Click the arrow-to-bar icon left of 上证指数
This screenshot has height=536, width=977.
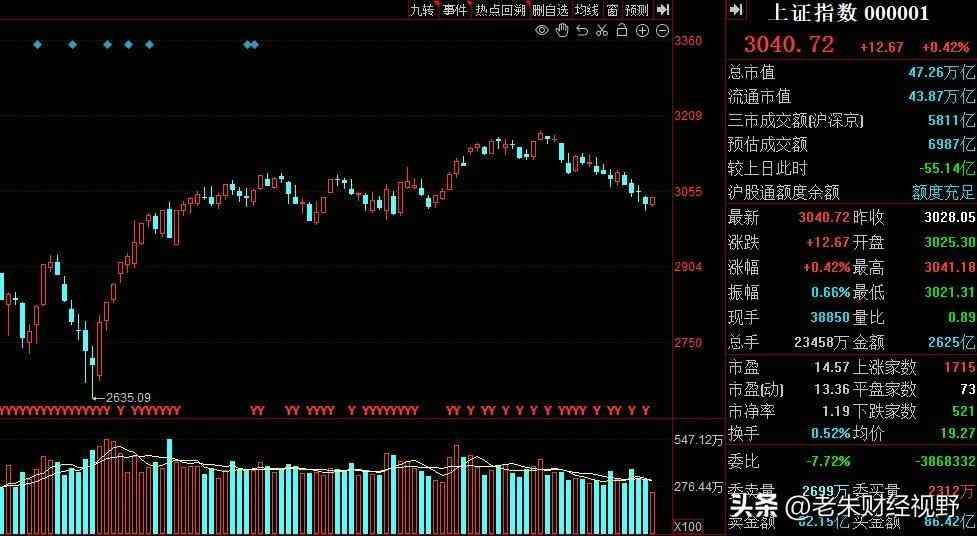(736, 10)
